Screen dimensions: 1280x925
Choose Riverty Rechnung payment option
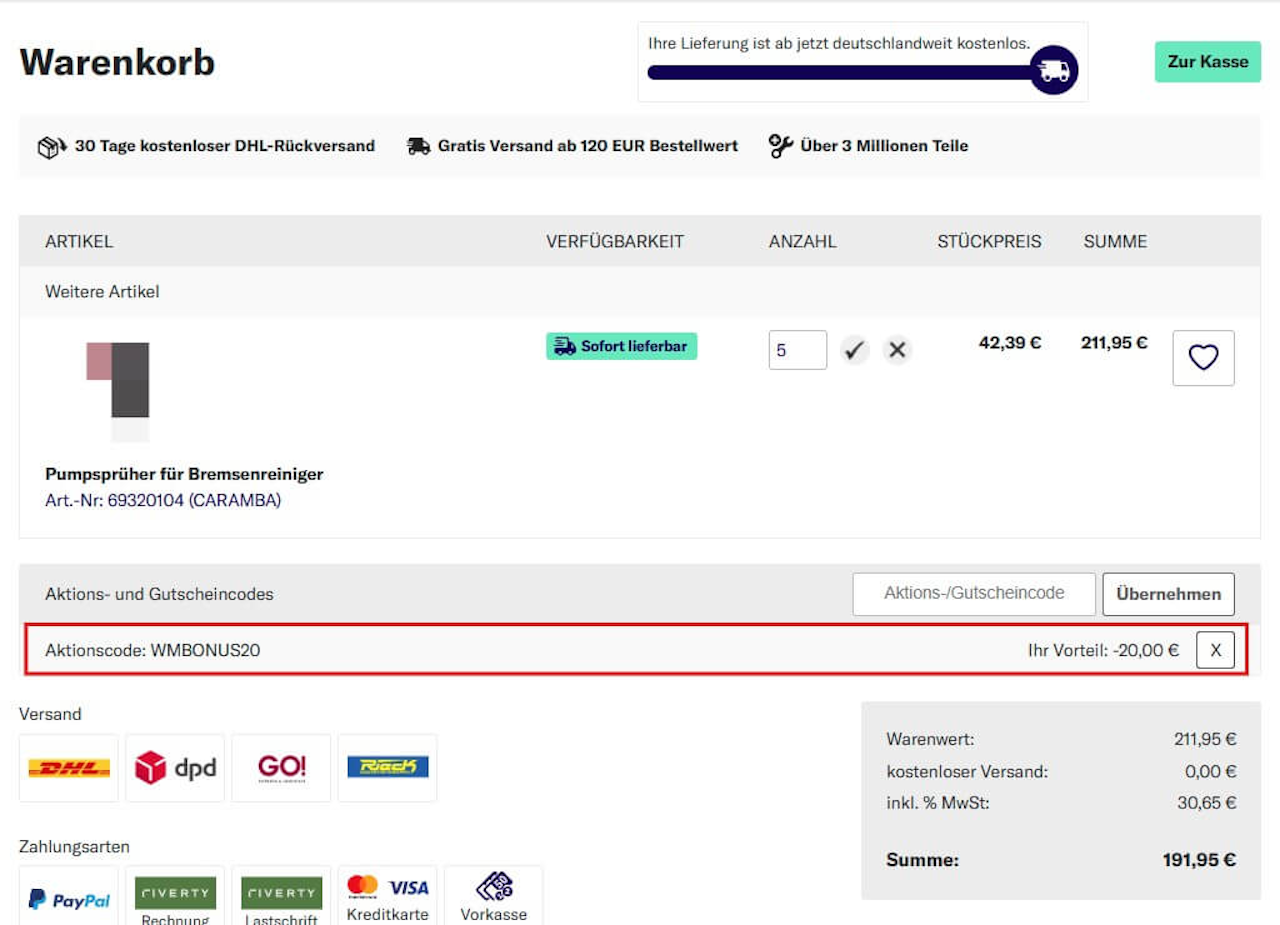click(175, 896)
